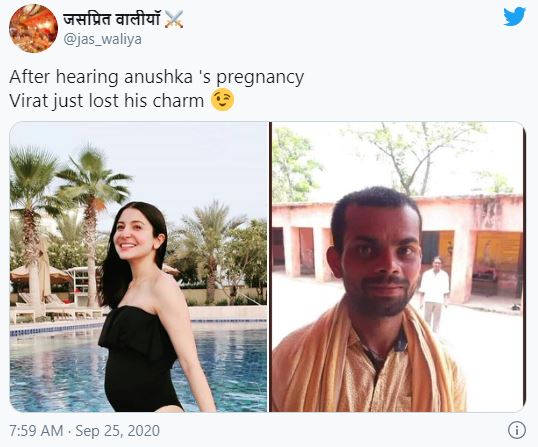Screen dimensions: 538x447
Task: Open the right photo of bearded man
Action: pos(398,267)
